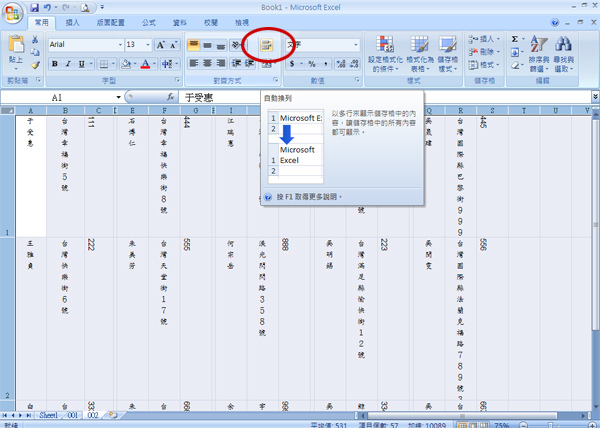Click the Insert cells (插入) button
This screenshot has height=428, width=600.
(484, 39)
